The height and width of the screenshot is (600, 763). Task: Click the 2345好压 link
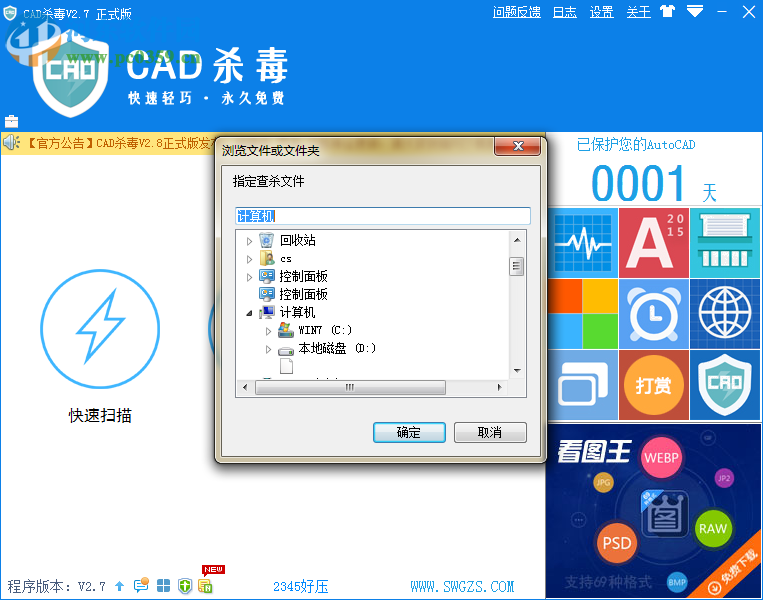pyautogui.click(x=301, y=586)
